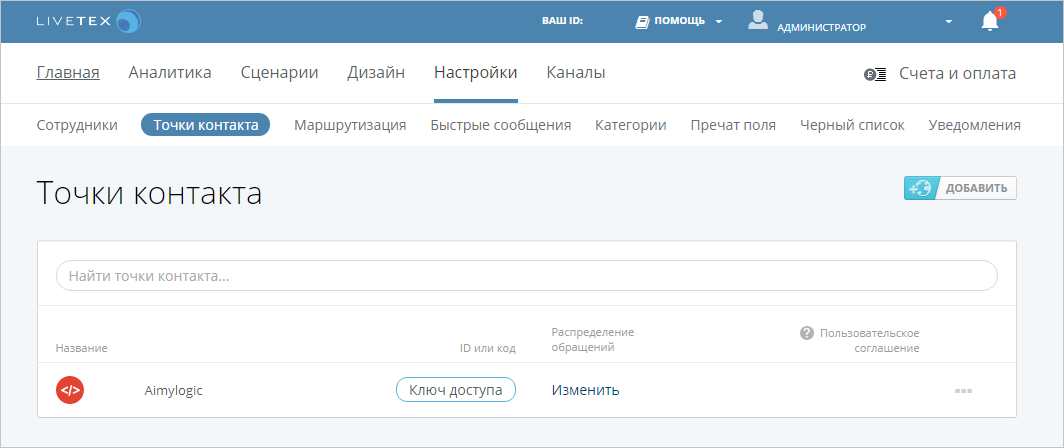Screen dimensions: 1064x448
Task: Click the Ключ доступа button
Action: tap(456, 390)
